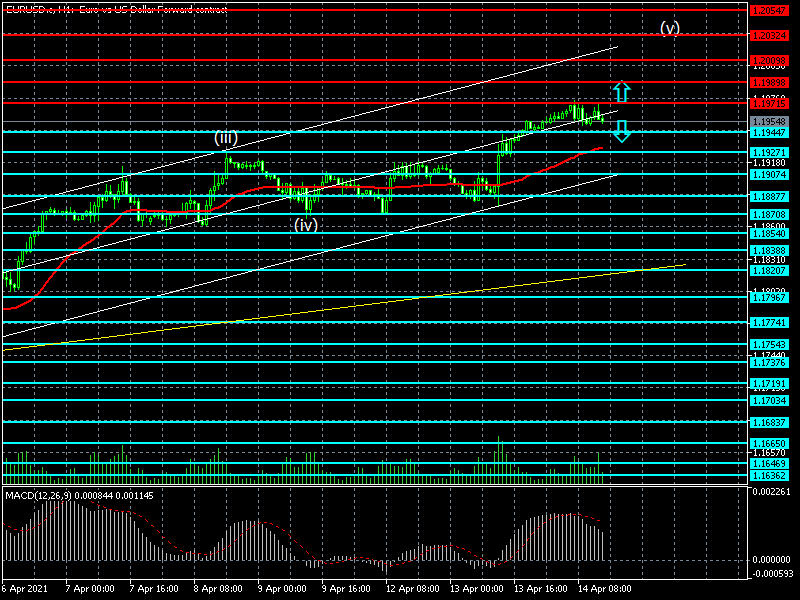This screenshot has width=800, height=600.
Task: Select the 1.19898 red price label
Action: coord(769,82)
